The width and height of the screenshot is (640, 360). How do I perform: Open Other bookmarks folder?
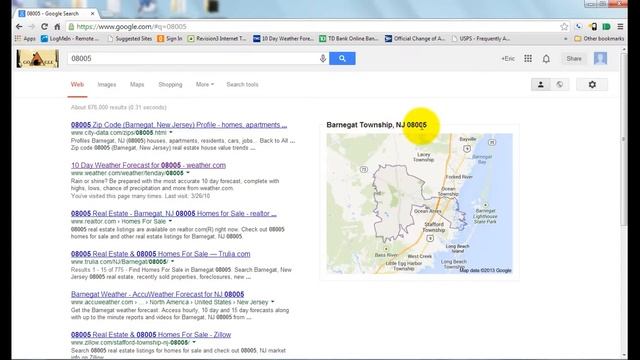(x=599, y=38)
